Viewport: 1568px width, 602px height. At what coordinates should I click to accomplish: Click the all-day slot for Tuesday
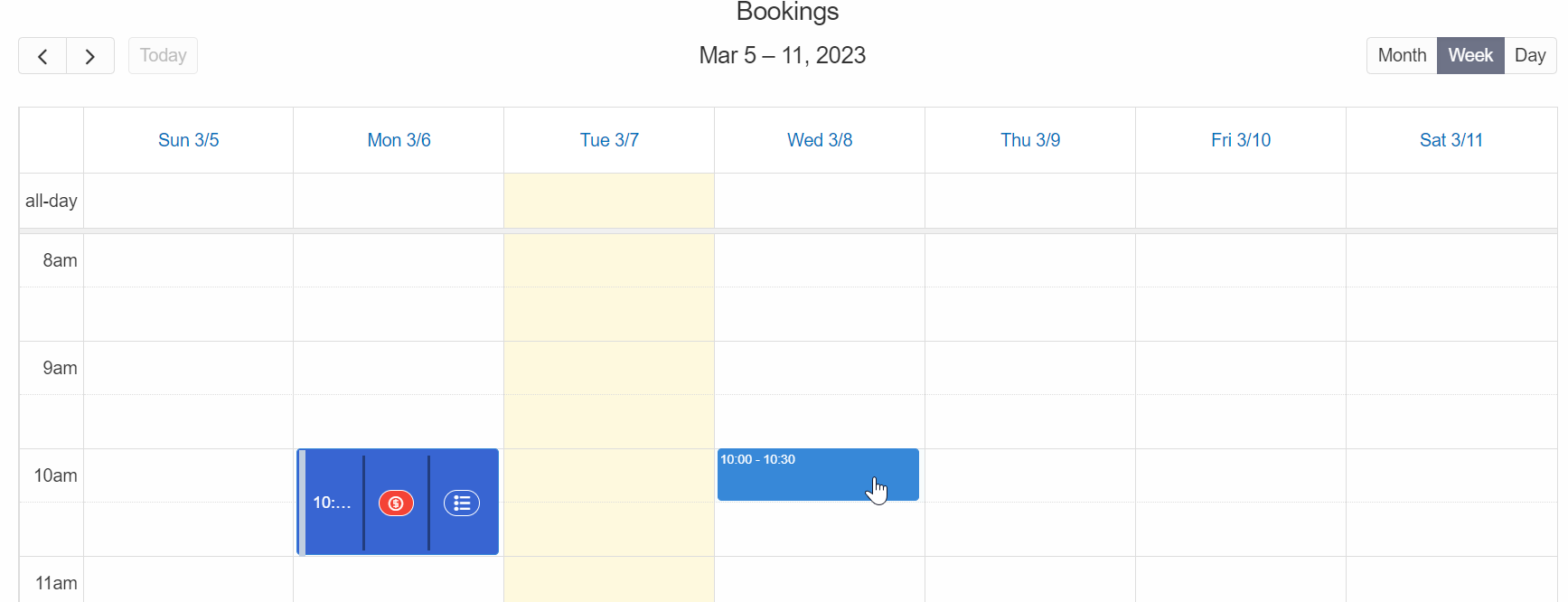point(609,201)
